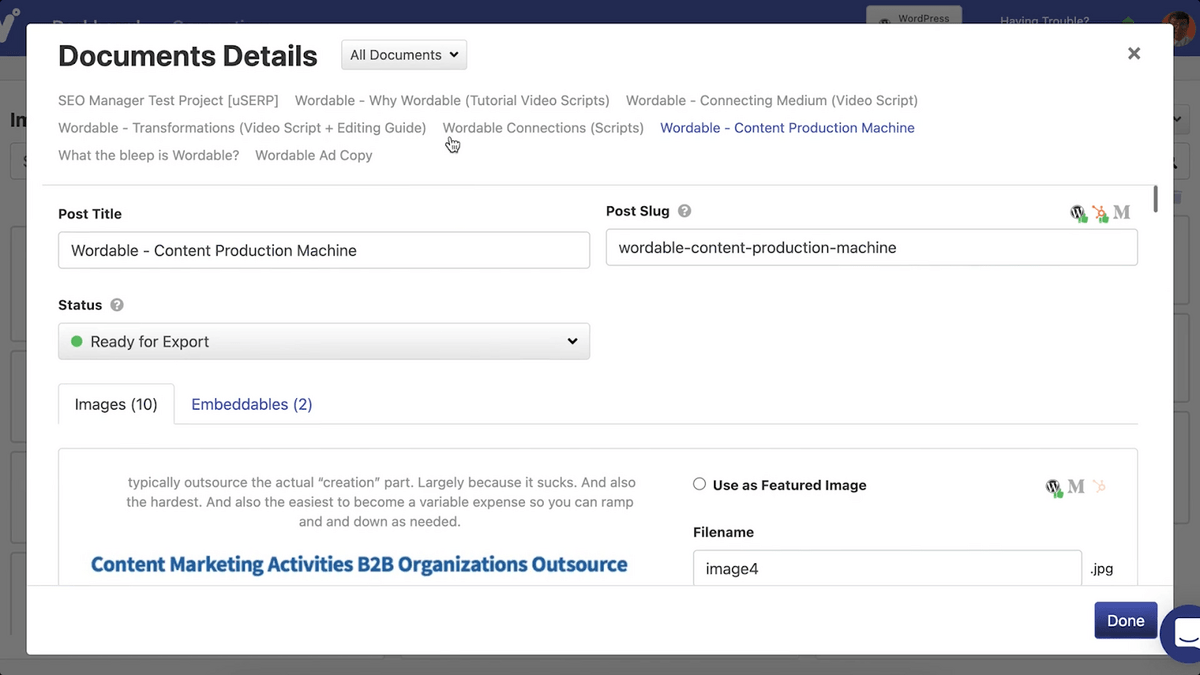This screenshot has width=1200, height=675.
Task: Click the Medium icon above Post Slug
Action: click(1122, 212)
